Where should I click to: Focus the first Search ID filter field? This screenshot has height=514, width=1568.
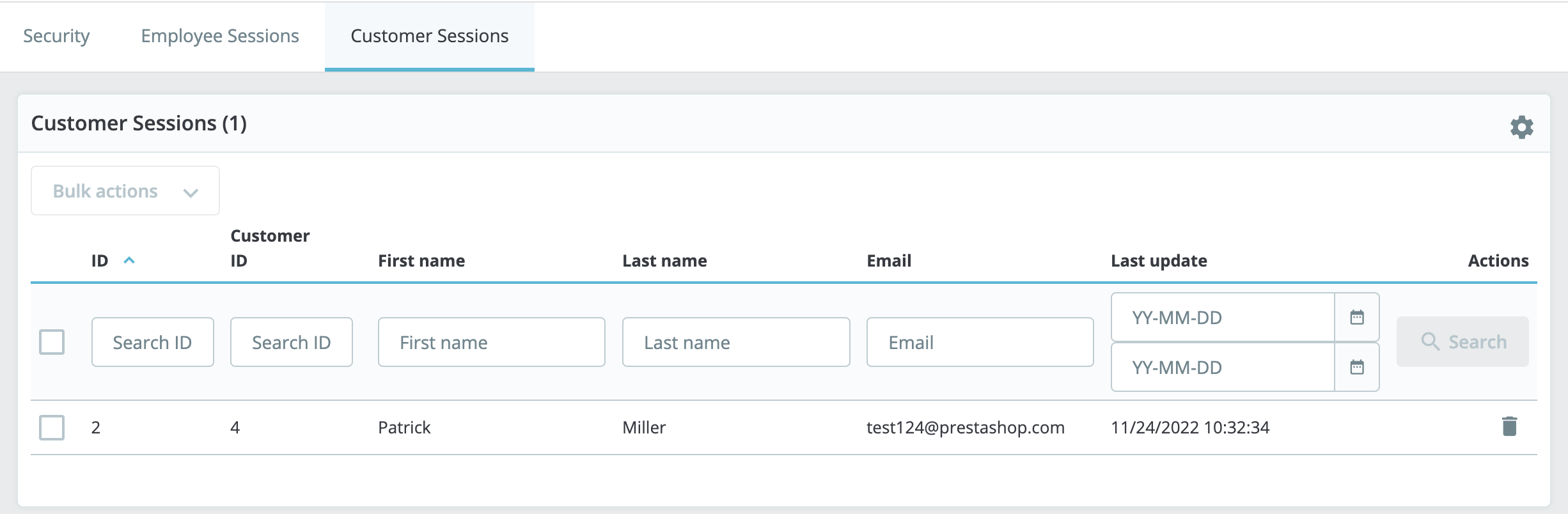[152, 343]
